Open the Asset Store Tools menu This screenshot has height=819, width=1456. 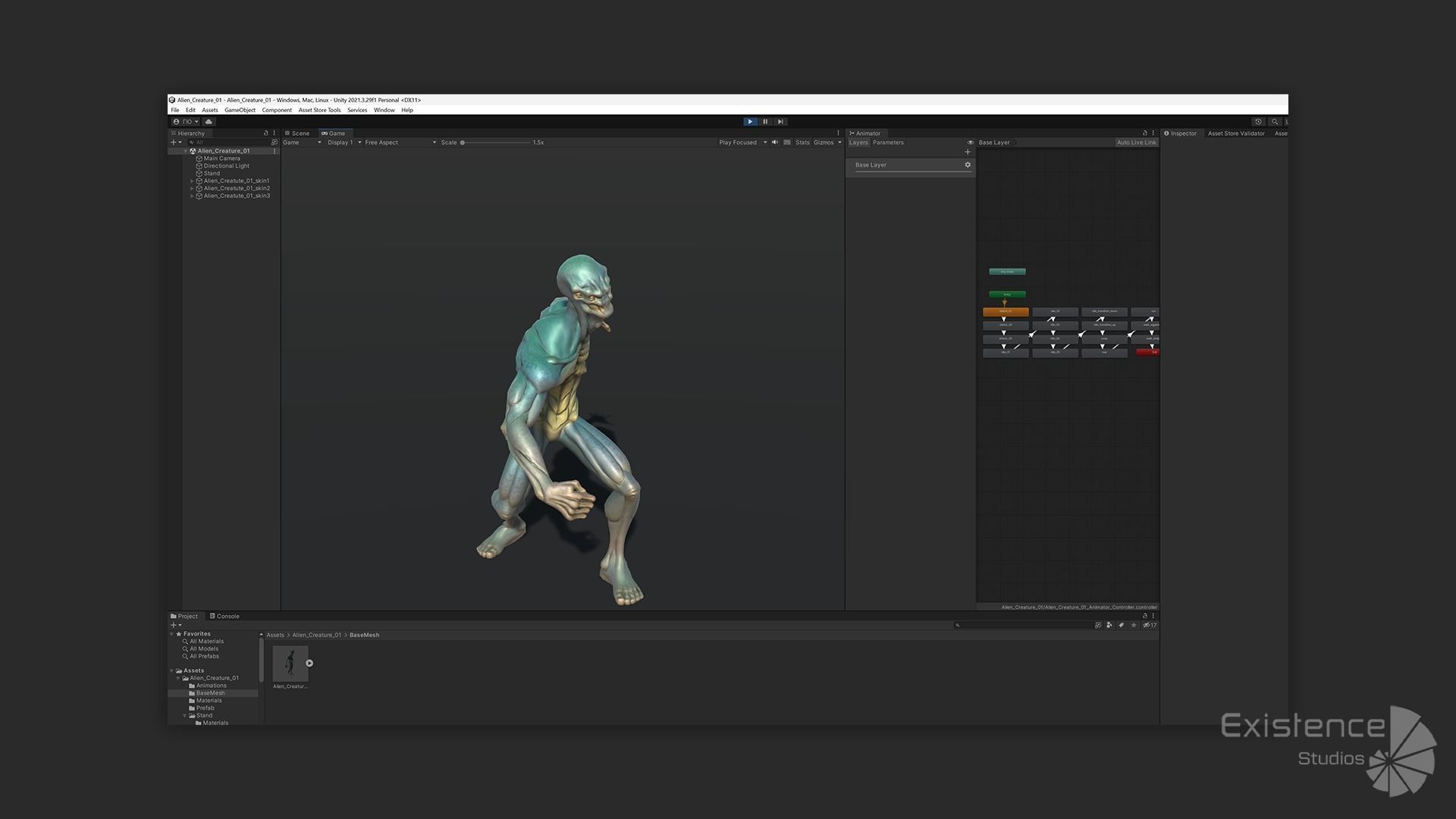point(319,110)
